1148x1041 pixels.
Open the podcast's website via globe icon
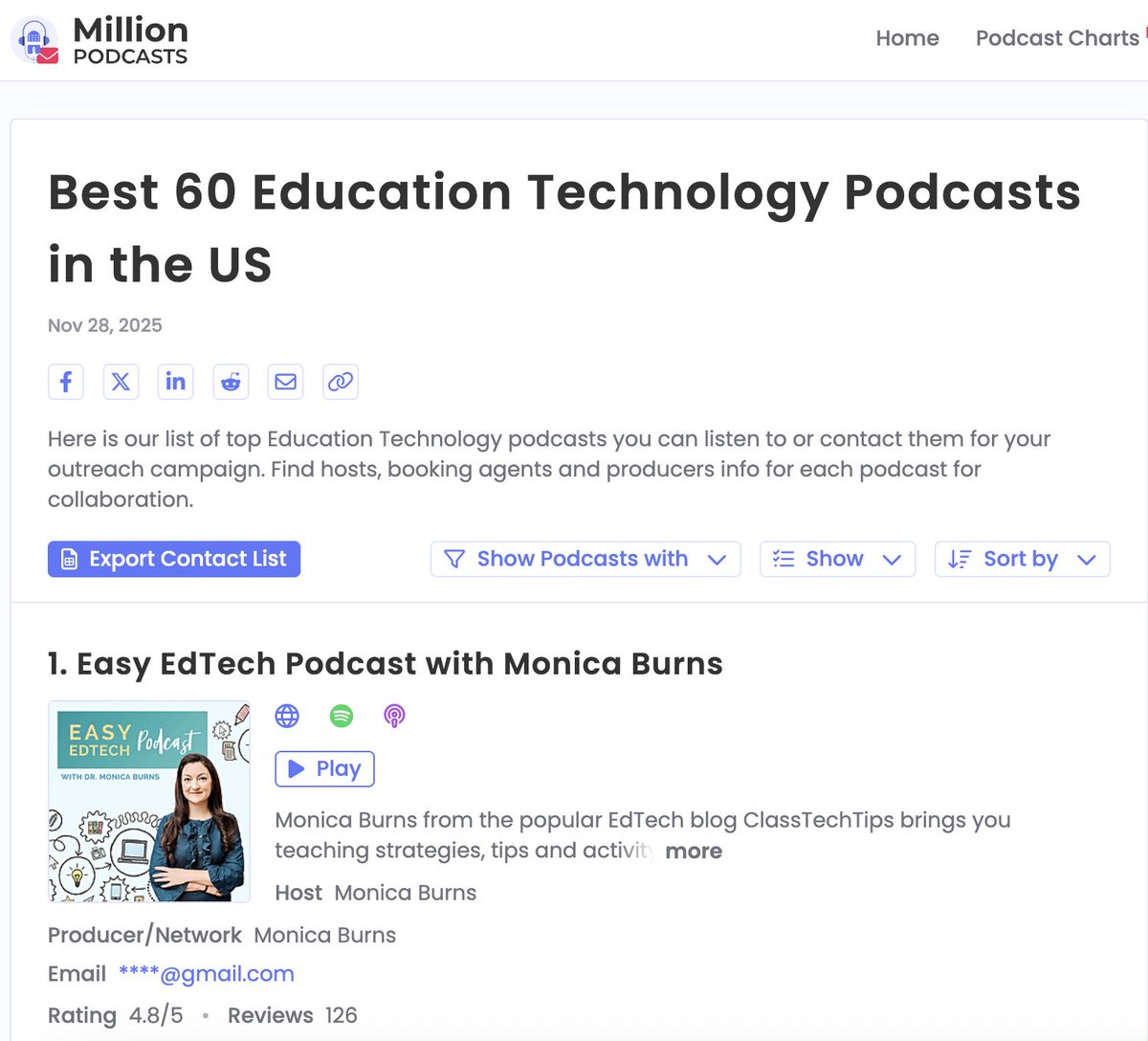coord(287,716)
